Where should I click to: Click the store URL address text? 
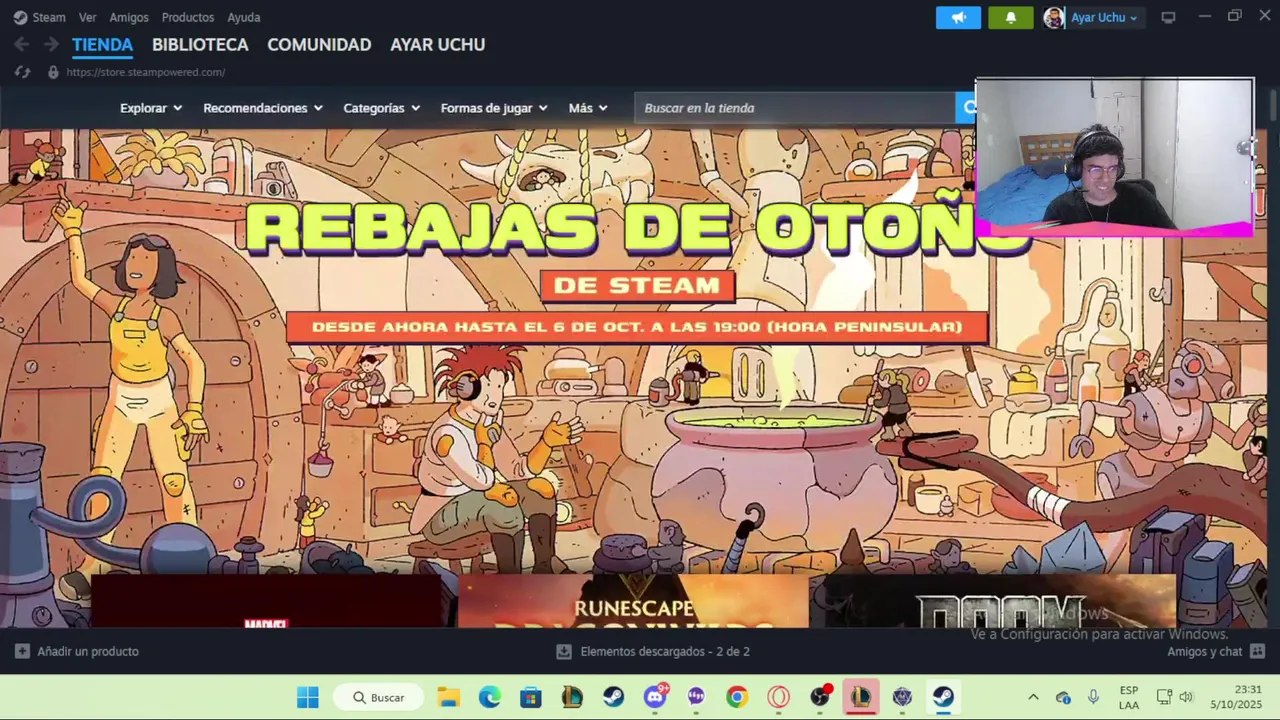point(146,72)
